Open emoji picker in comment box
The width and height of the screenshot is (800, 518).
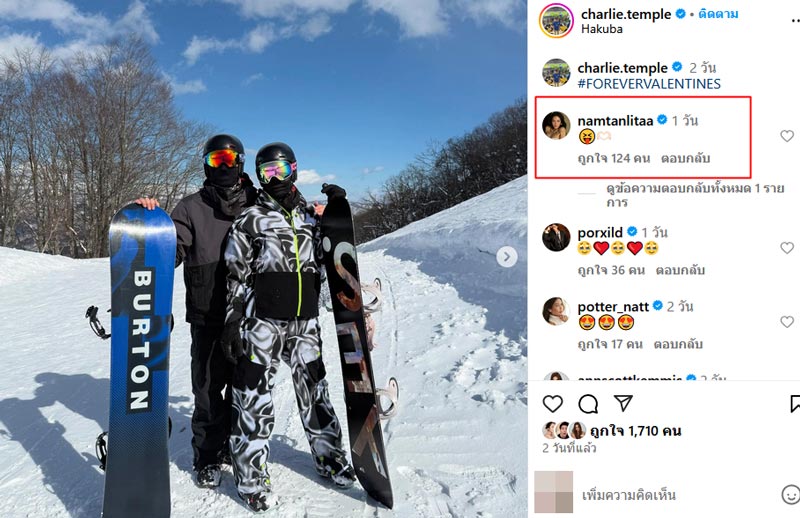[x=790, y=494]
